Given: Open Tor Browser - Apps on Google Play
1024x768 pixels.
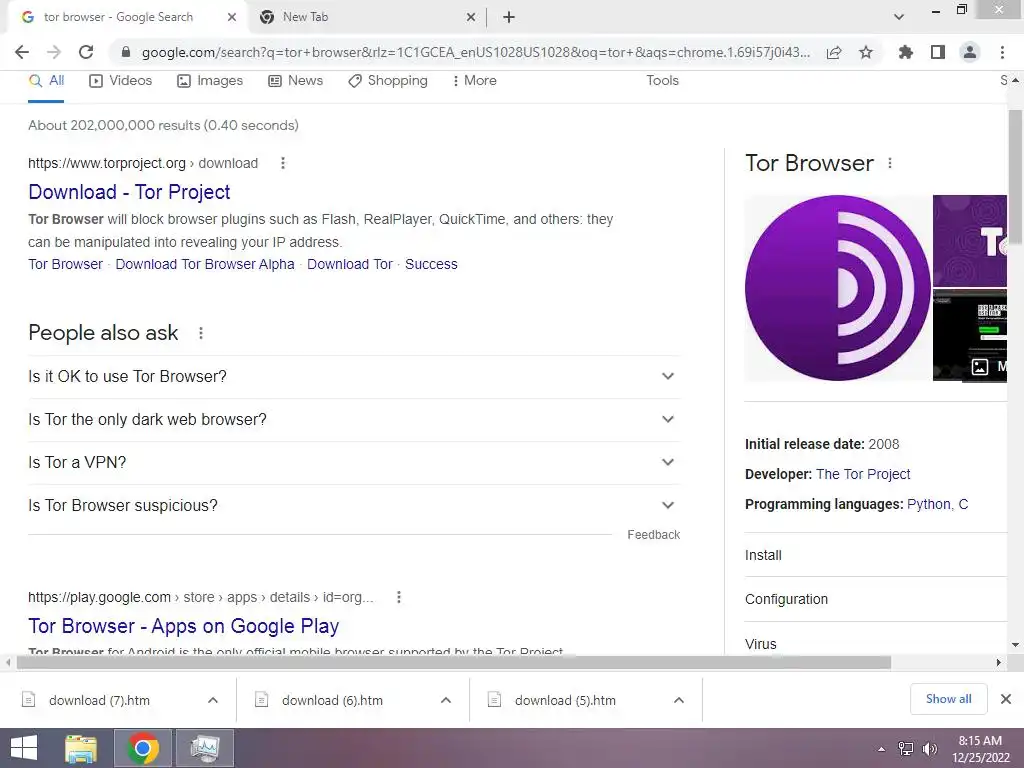Looking at the screenshot, I should [184, 626].
